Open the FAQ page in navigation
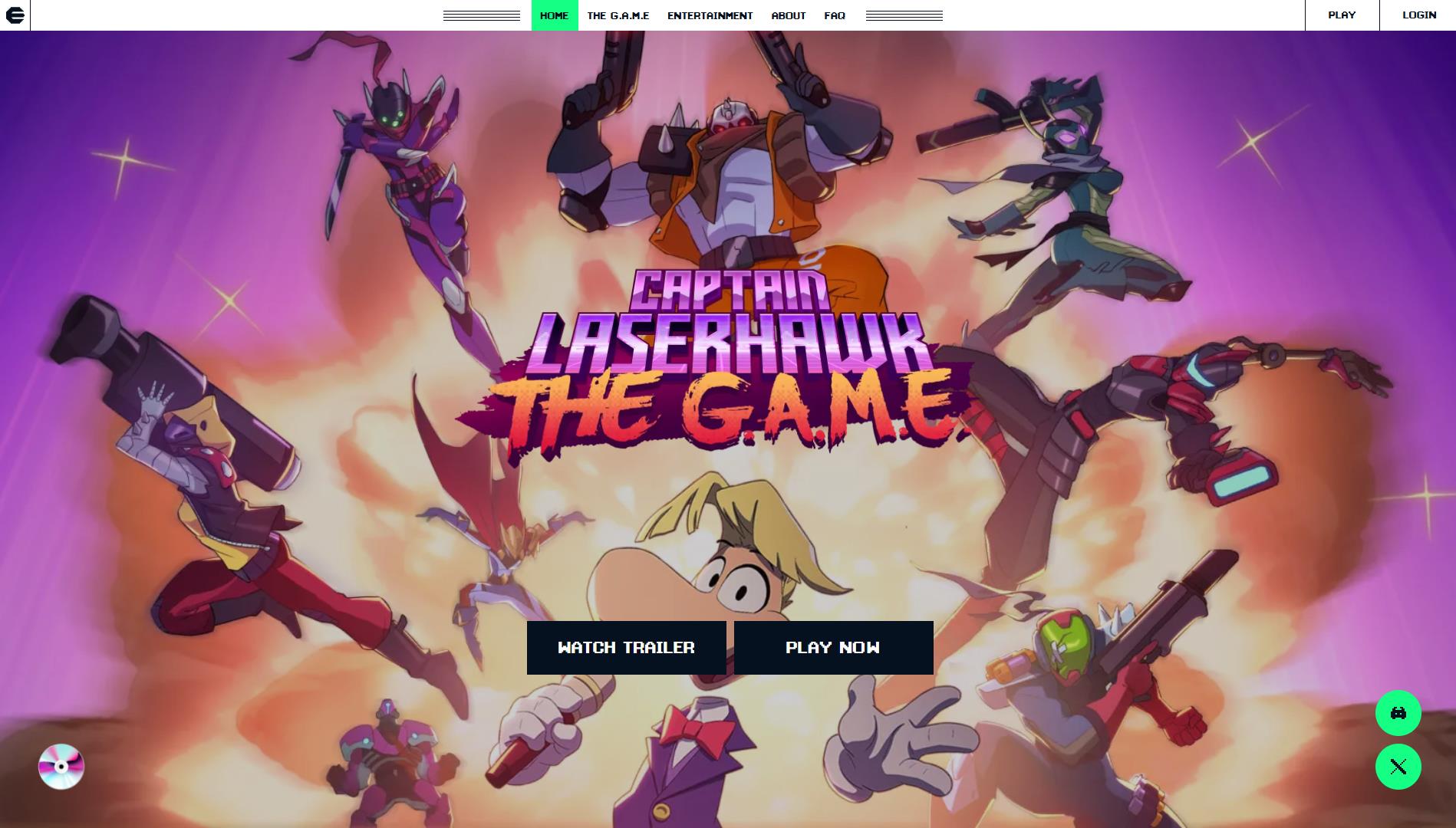The height and width of the screenshot is (828, 1456). coord(834,15)
